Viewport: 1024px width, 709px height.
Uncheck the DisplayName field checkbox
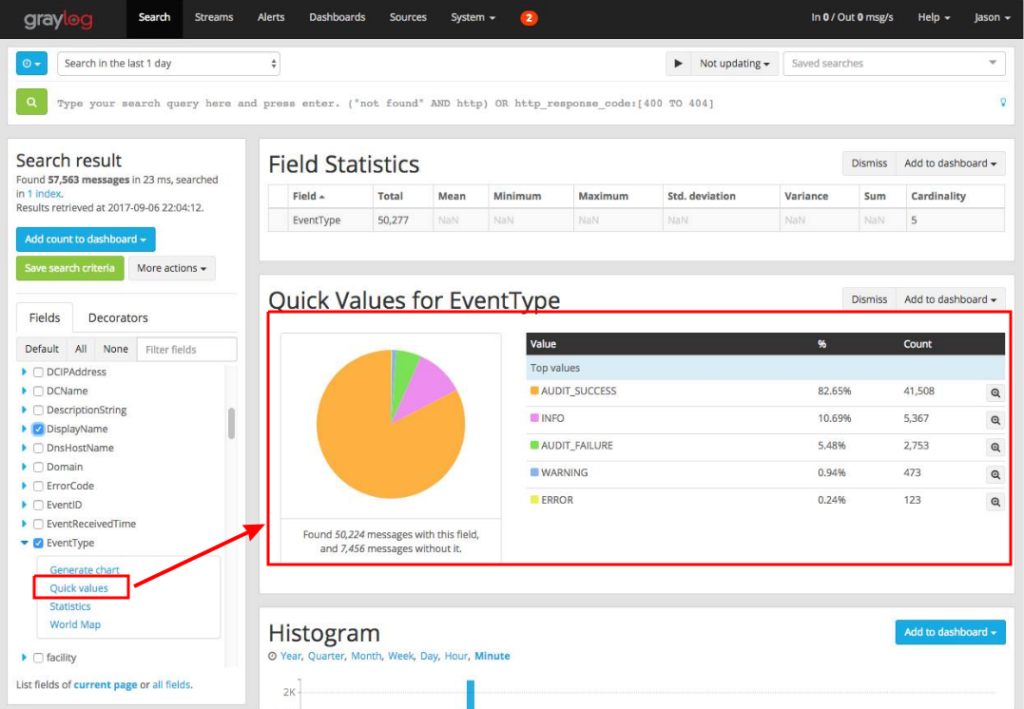[39, 429]
